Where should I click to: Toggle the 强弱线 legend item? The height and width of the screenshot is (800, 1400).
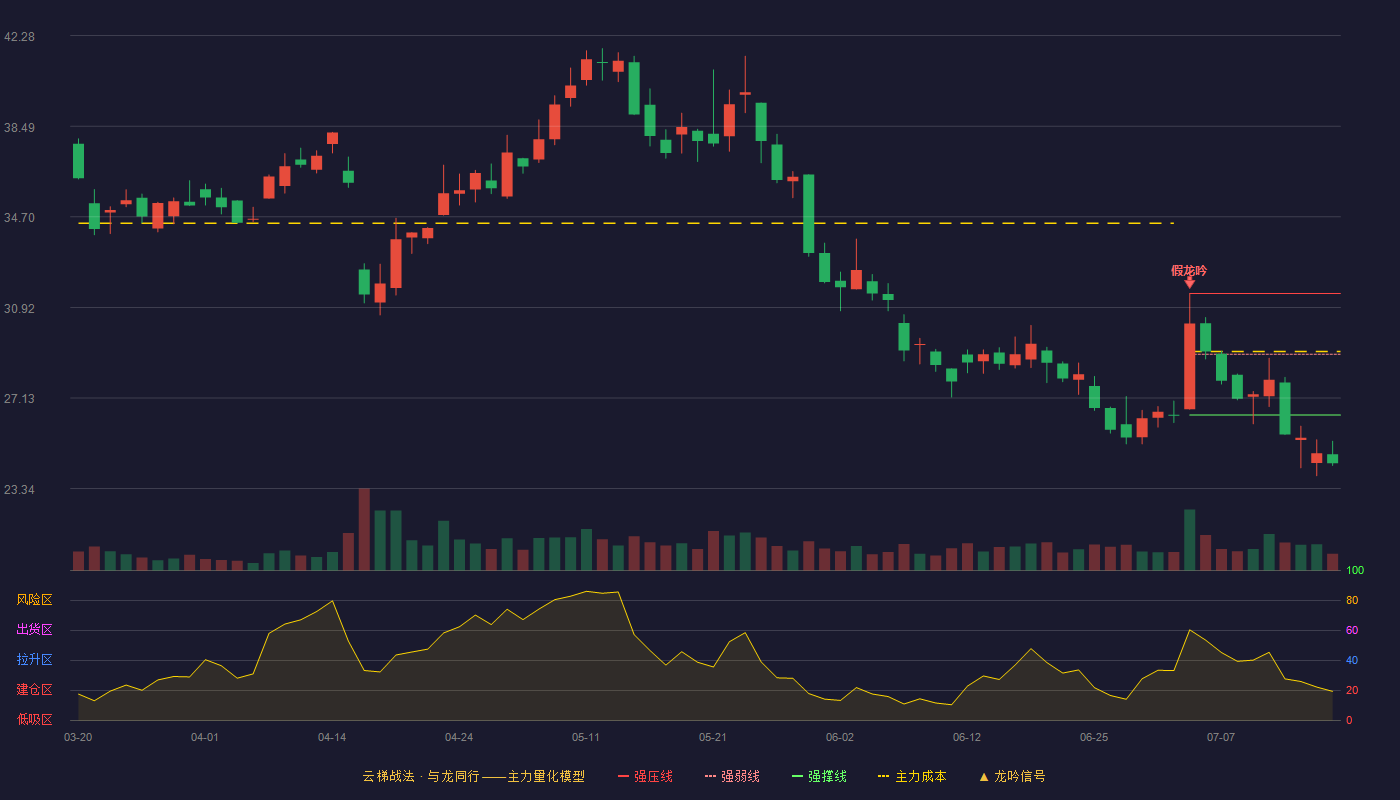coord(732,776)
